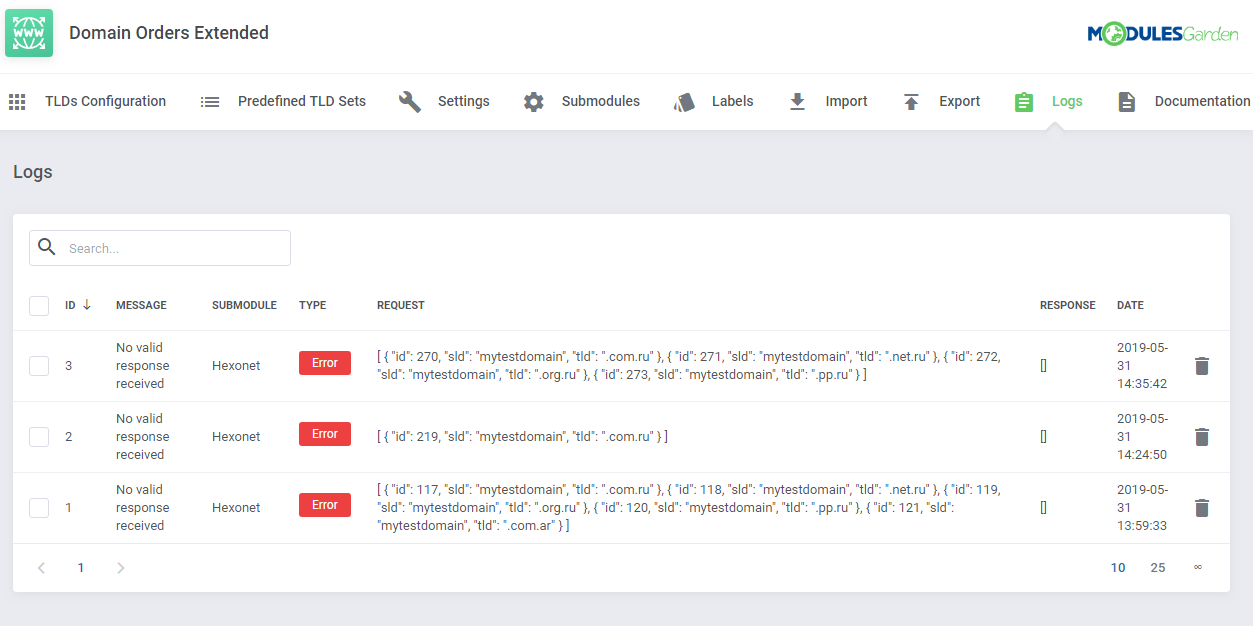Screen dimensions: 1253x626
Task: Delete log entry with ID 3
Action: [1202, 366]
